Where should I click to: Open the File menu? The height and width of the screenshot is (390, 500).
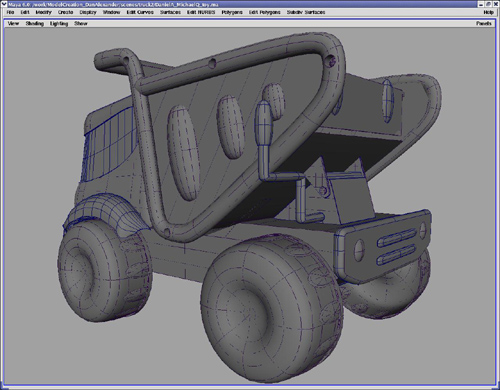point(10,12)
